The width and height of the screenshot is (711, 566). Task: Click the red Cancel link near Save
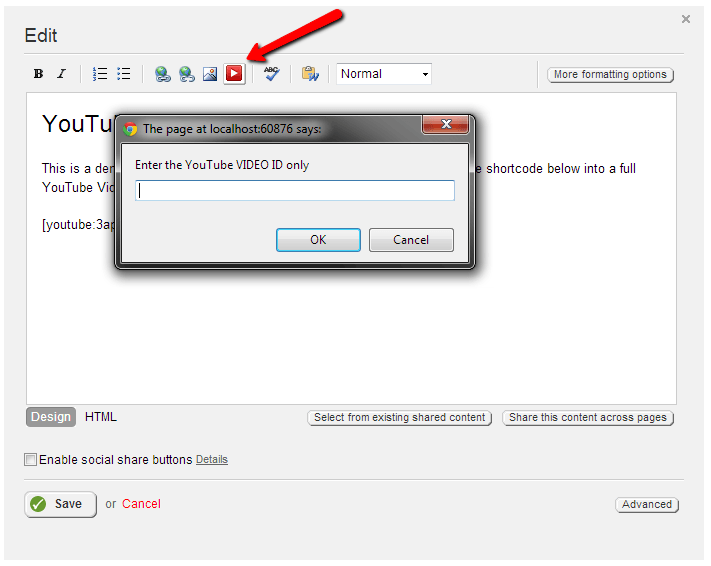click(x=141, y=504)
